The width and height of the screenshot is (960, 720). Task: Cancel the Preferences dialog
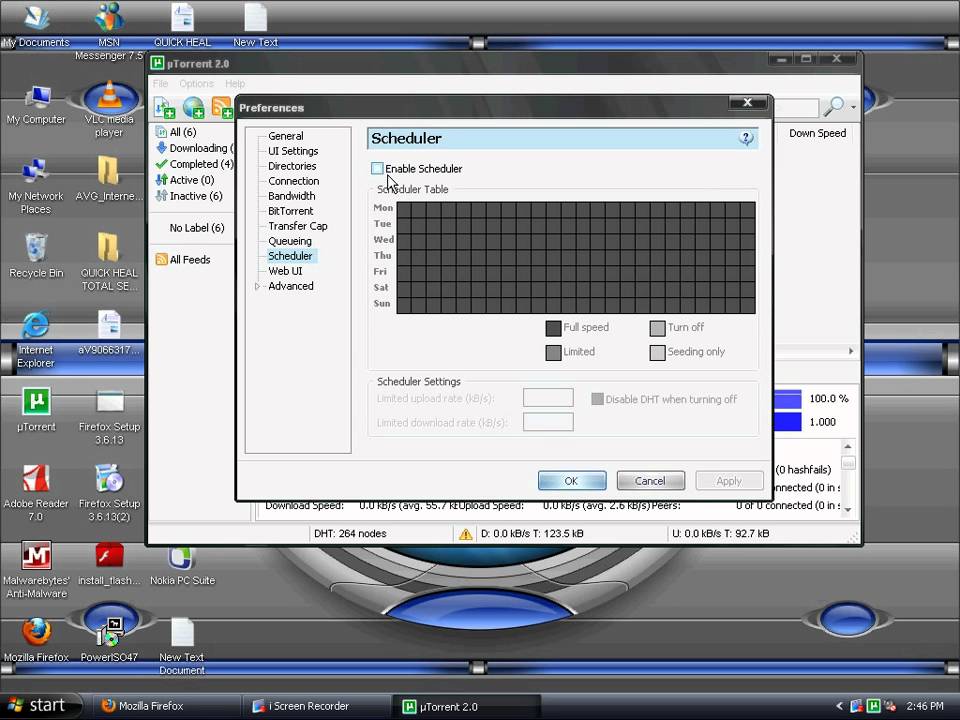(650, 481)
